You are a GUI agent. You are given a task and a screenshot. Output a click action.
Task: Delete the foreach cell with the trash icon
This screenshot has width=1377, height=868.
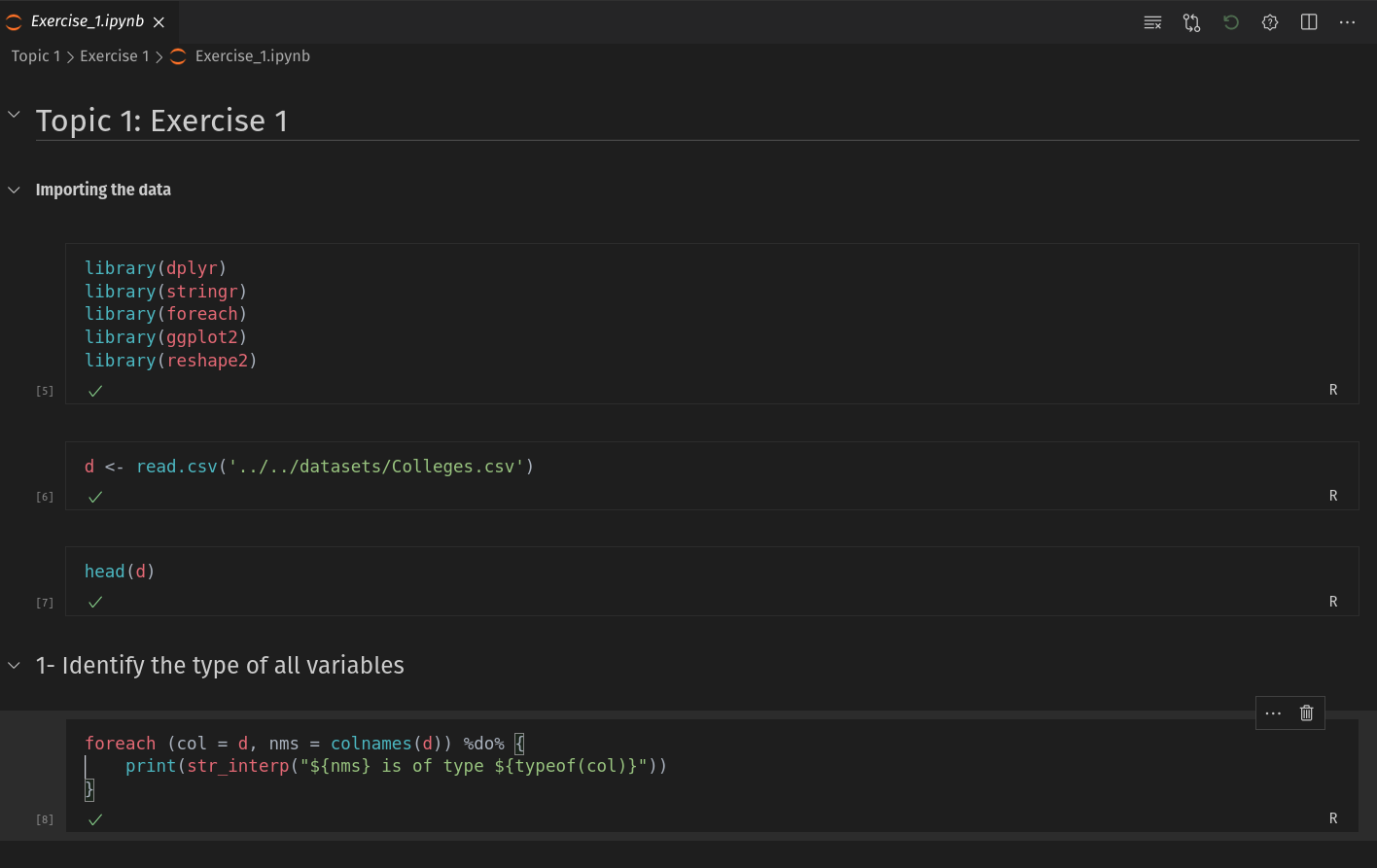click(x=1307, y=712)
